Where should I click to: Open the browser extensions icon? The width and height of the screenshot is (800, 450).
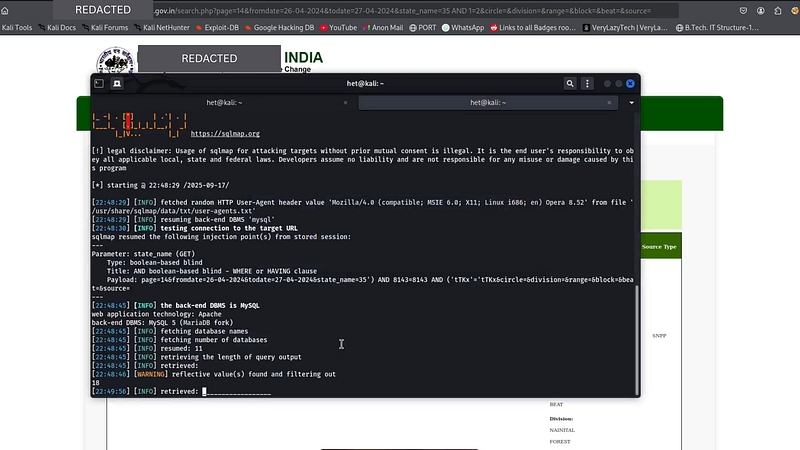[x=778, y=11]
